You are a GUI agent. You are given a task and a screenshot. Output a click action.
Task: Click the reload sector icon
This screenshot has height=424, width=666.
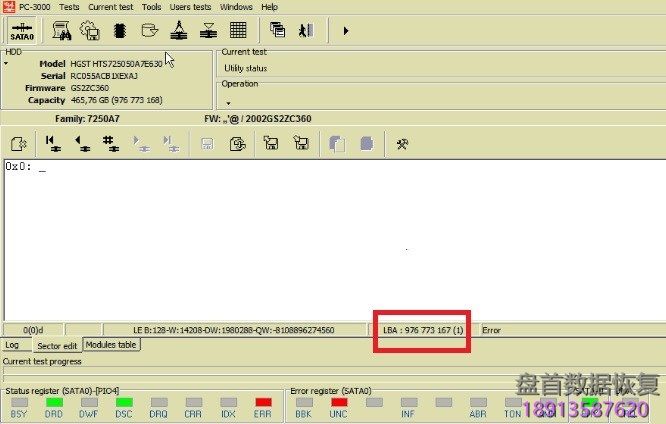[237, 144]
